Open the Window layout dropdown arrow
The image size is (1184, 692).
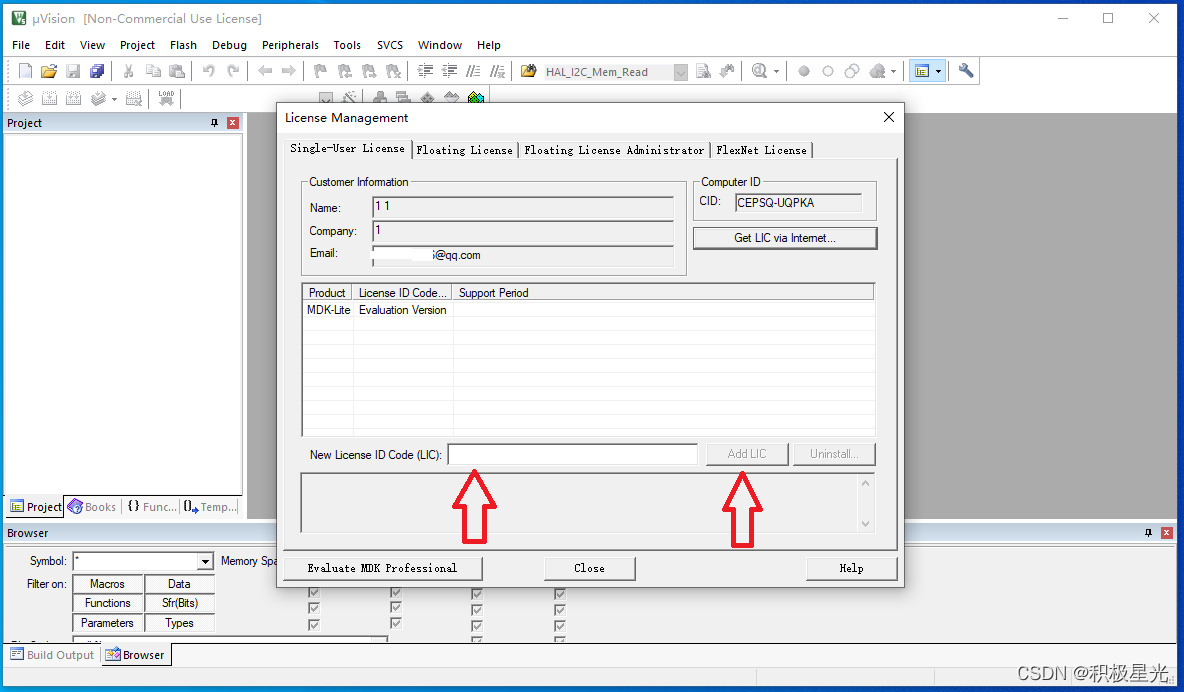(x=939, y=72)
